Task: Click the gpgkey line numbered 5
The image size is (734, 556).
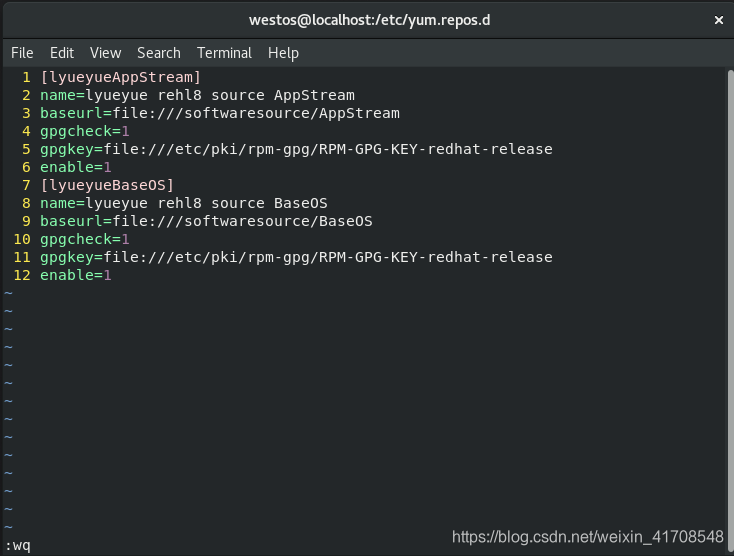Action: (296, 149)
